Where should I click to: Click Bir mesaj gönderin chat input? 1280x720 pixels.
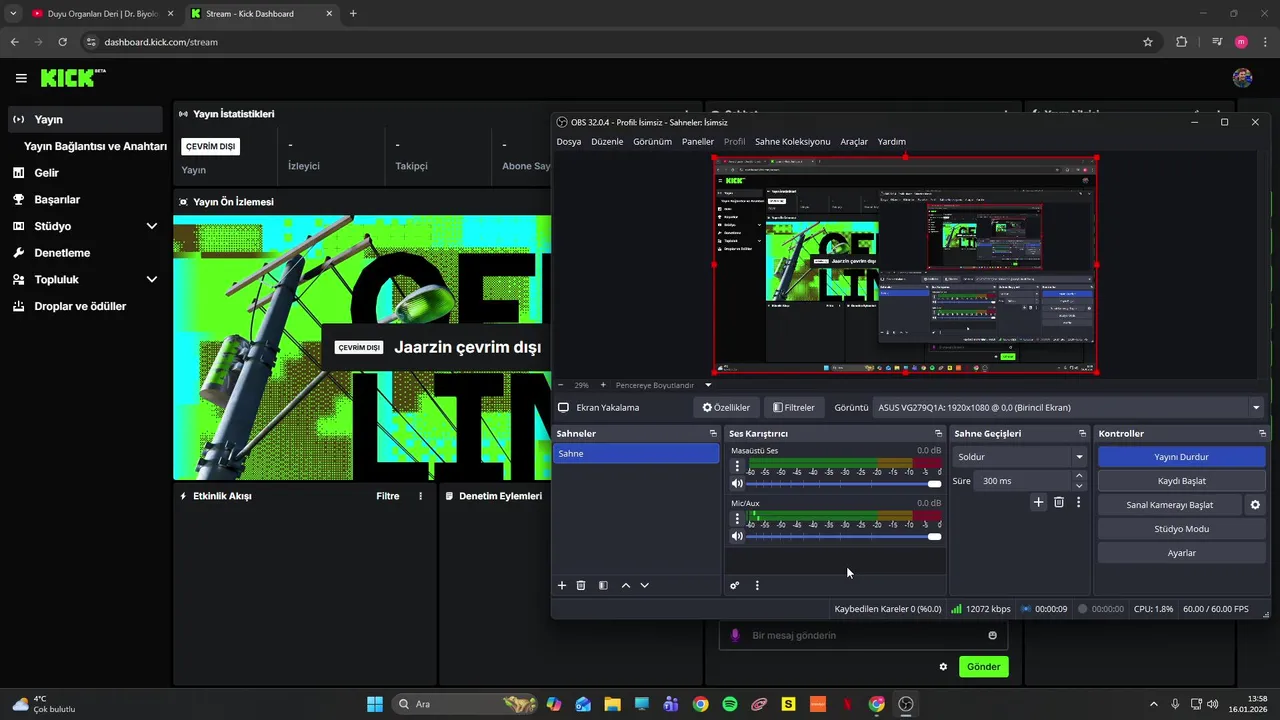tap(865, 635)
